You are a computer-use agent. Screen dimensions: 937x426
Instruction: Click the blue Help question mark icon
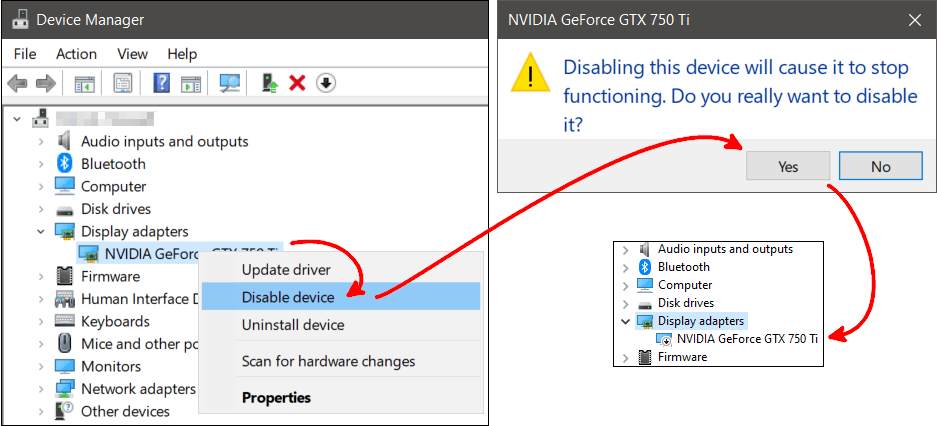pyautogui.click(x=161, y=83)
